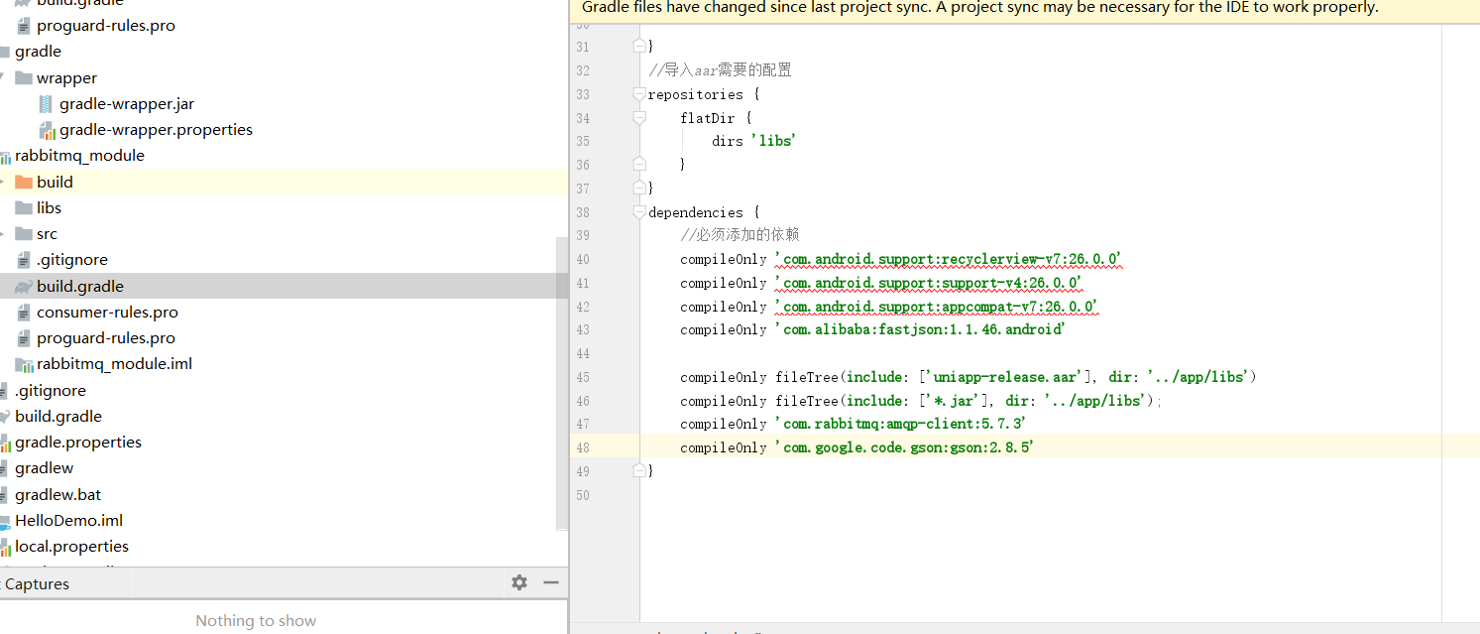Click the comment '//导入aar需要的配置'
The height and width of the screenshot is (634, 1480).
pyautogui.click(x=720, y=70)
